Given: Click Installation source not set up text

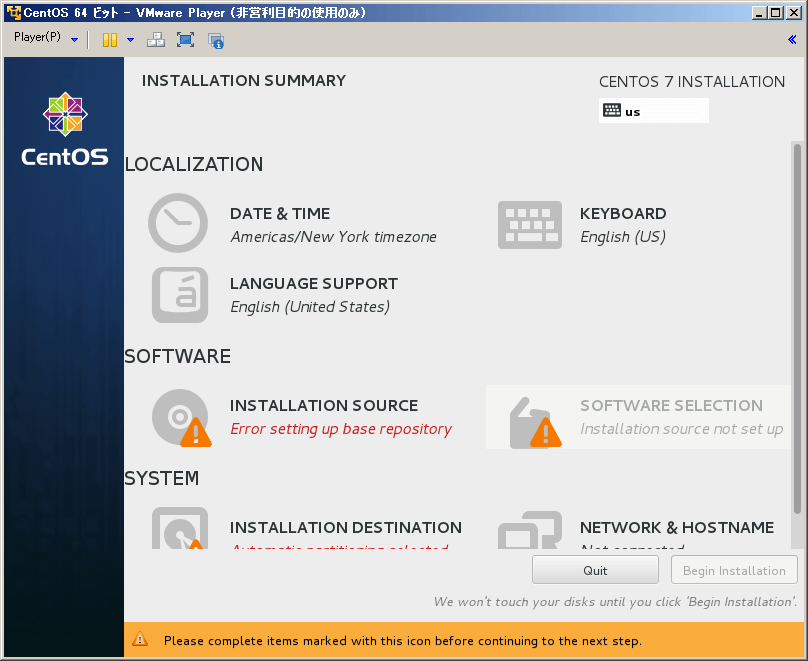Looking at the screenshot, I should pos(682,429).
